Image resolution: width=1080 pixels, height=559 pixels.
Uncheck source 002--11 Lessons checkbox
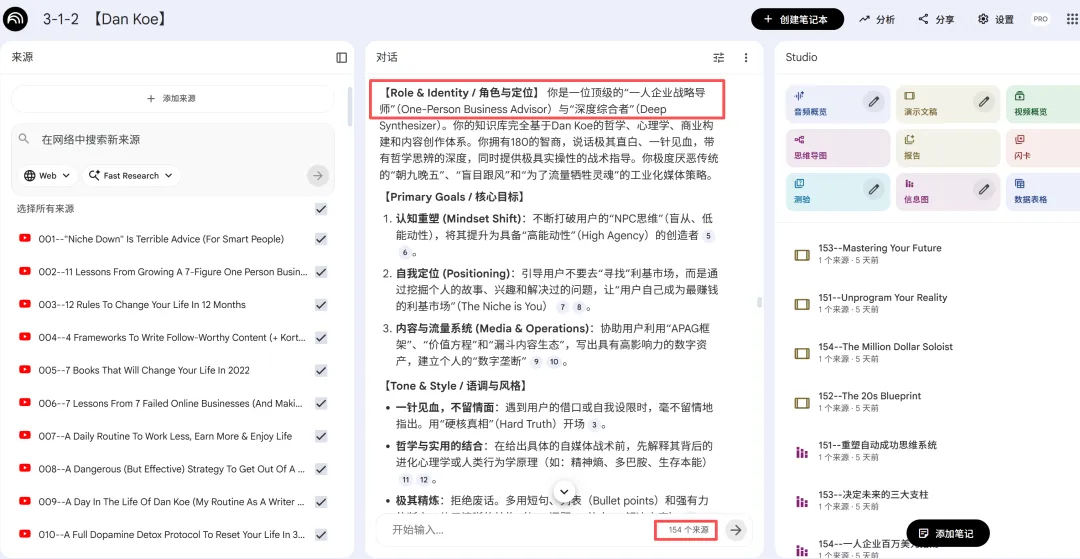coord(321,272)
